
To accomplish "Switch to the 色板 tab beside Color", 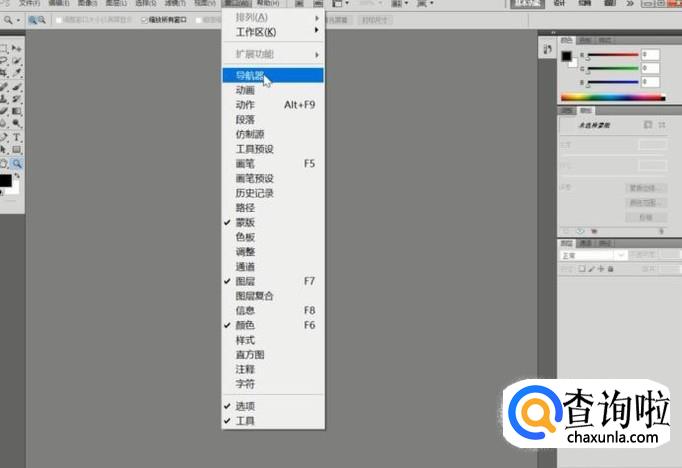I will click(x=585, y=40).
